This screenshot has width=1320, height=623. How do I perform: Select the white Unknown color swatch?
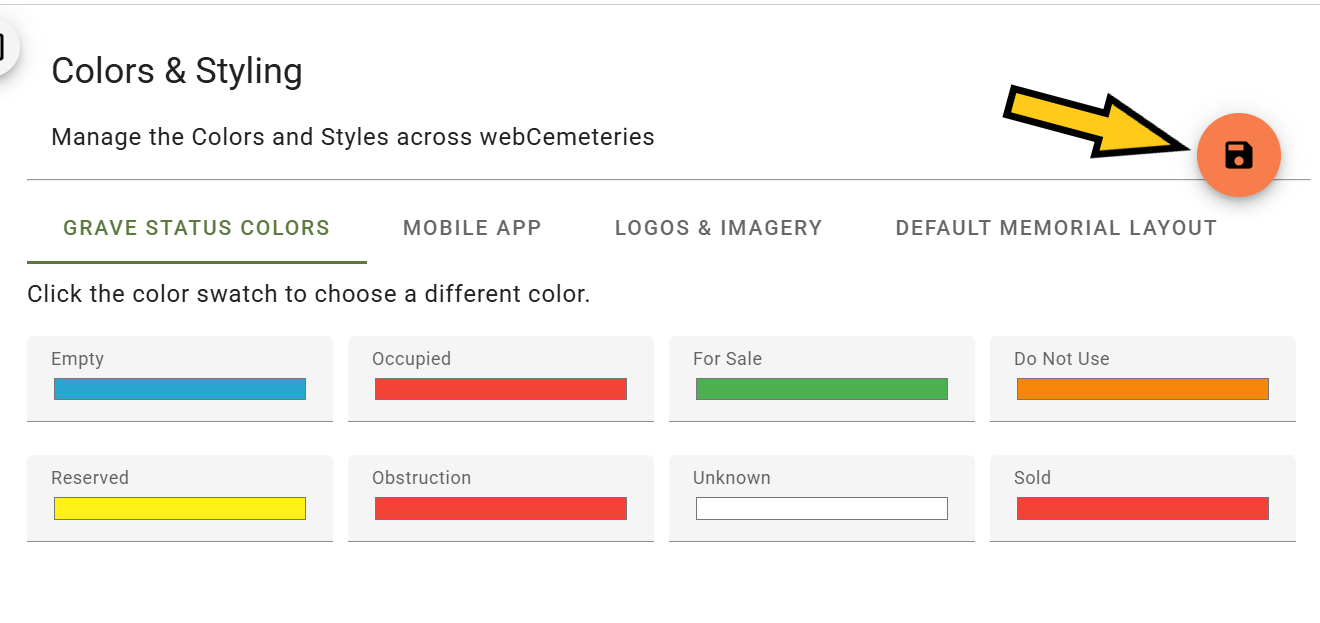tap(822, 508)
